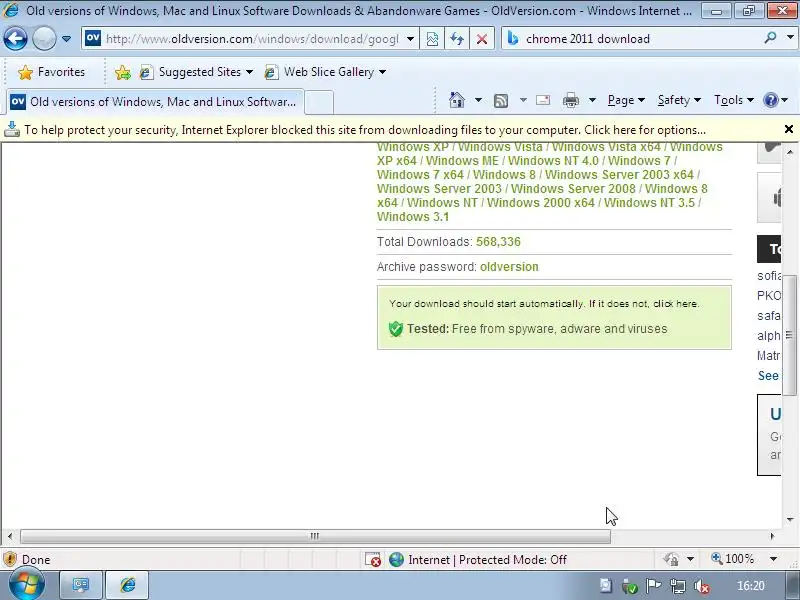Close the yellow information bar
Image resolution: width=800 pixels, height=600 pixels.
789,129
